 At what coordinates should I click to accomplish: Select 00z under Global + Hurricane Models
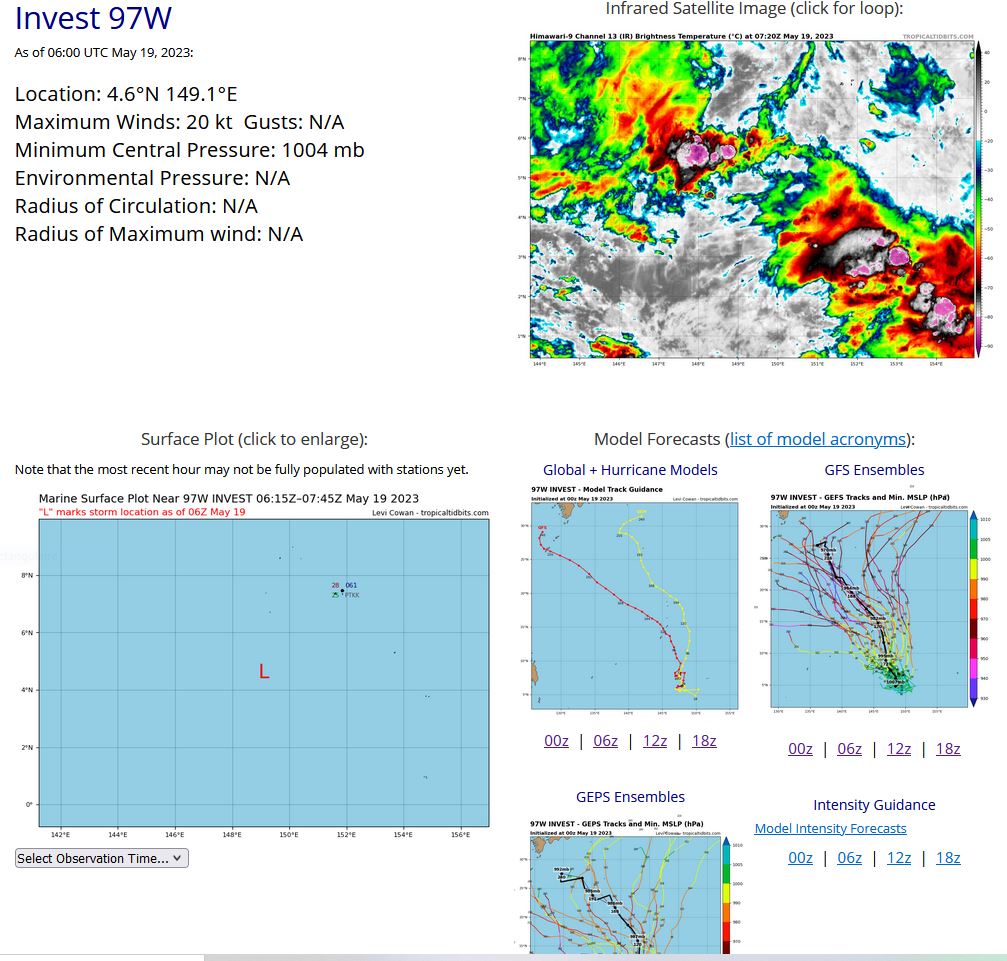(x=556, y=741)
